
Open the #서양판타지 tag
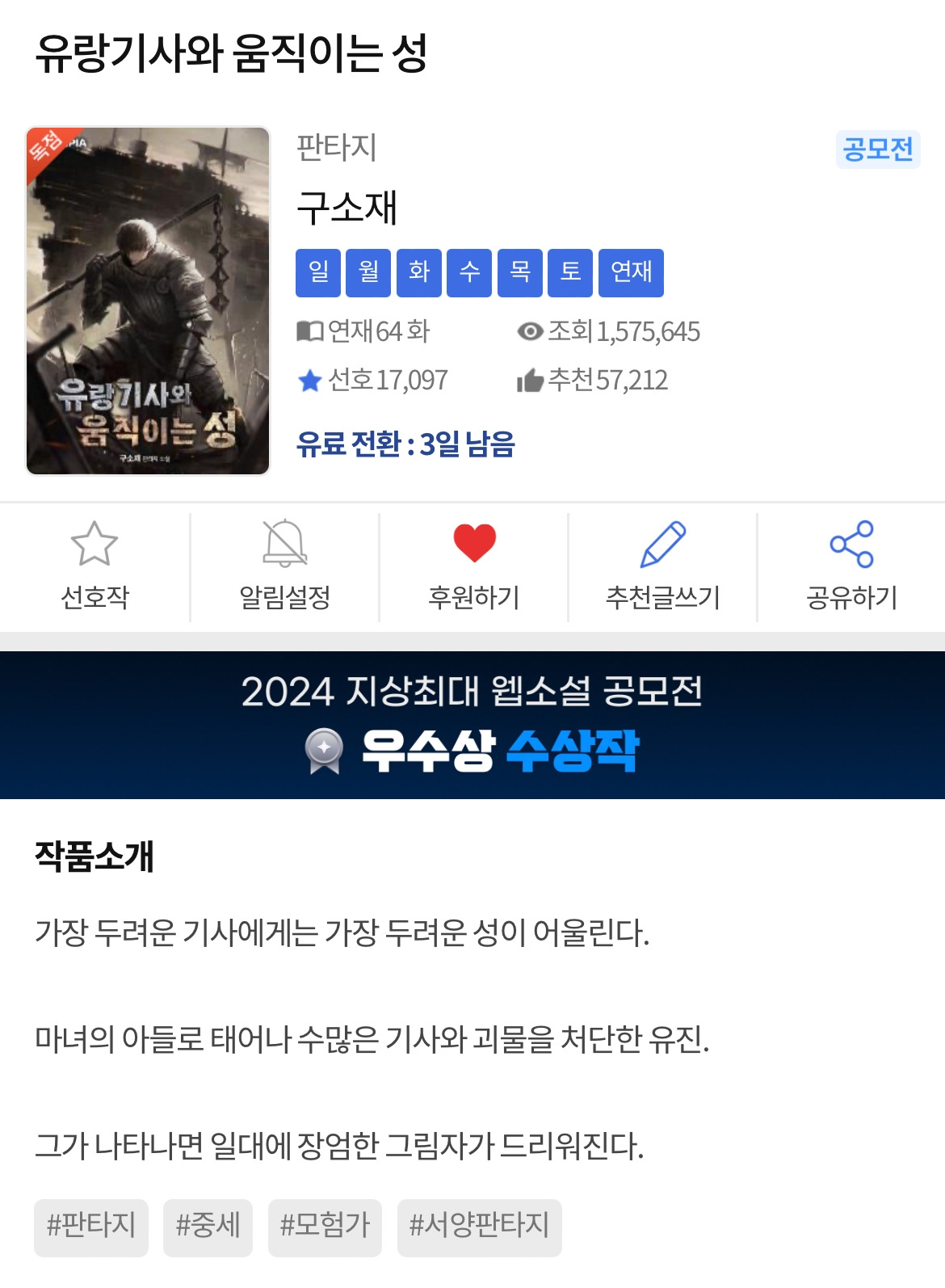pos(479,1227)
